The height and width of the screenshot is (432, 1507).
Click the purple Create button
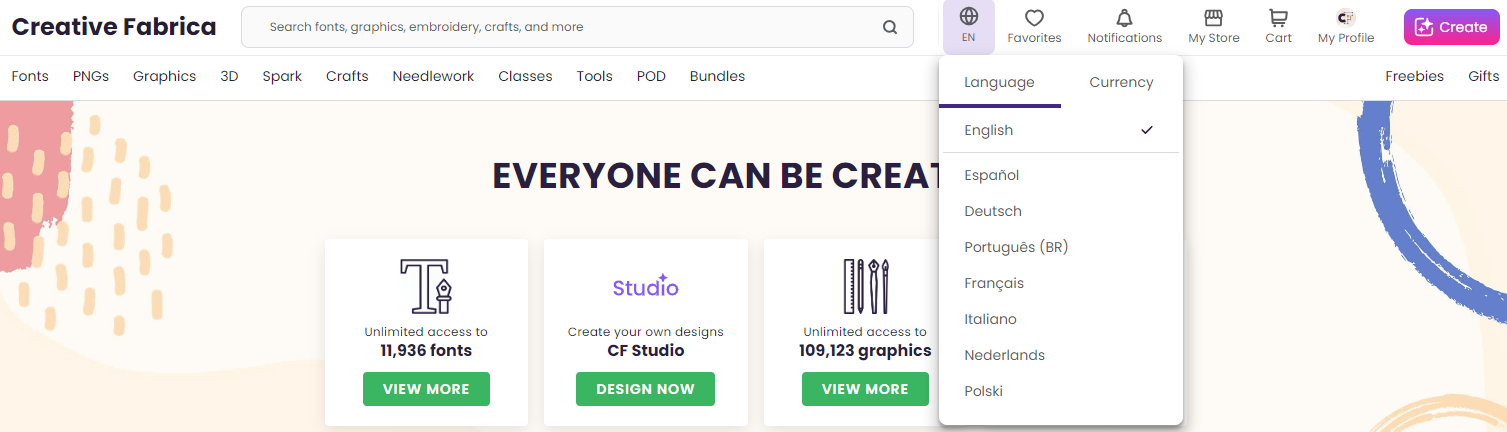1451,27
